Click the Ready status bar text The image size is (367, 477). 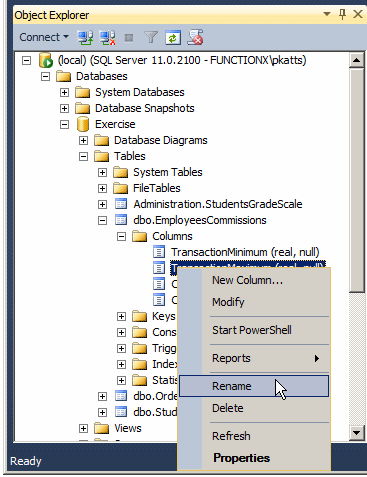click(x=26, y=461)
